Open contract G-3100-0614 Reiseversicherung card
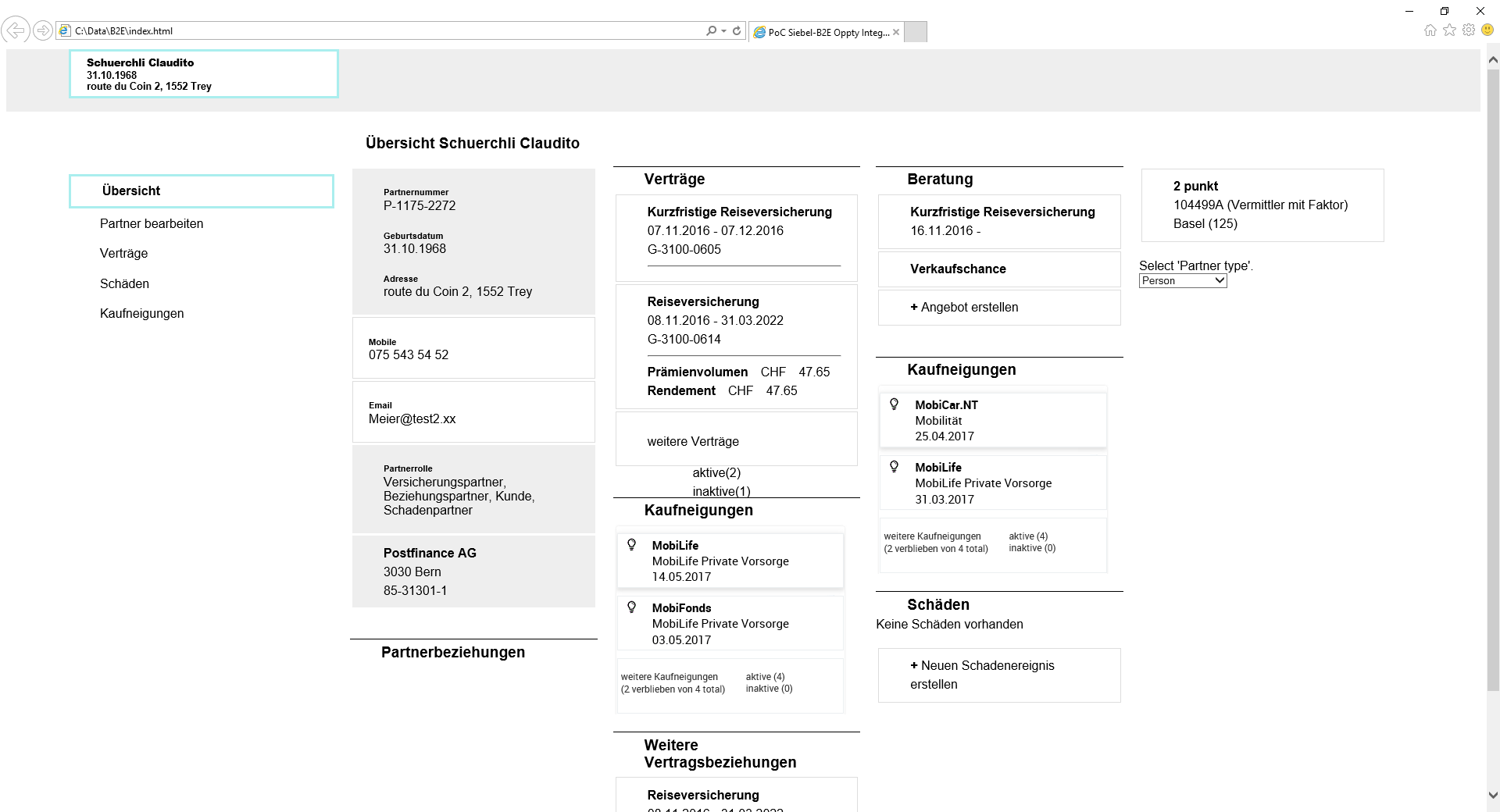The height and width of the screenshot is (812, 1500). pyautogui.click(x=737, y=347)
